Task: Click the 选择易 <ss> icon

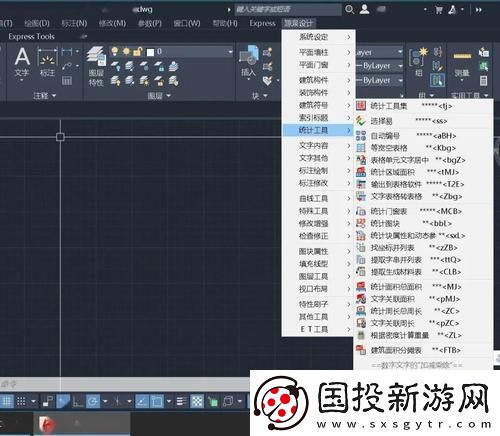Action: pos(361,121)
